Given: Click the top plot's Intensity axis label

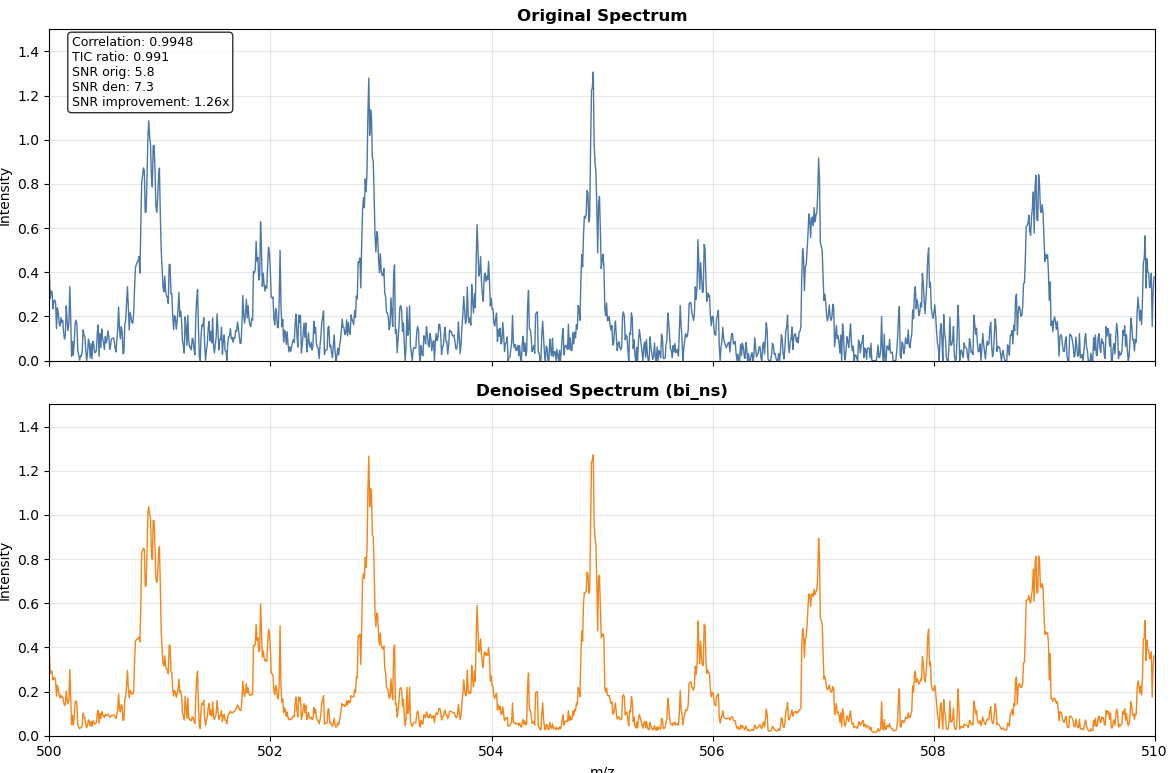Looking at the screenshot, I should [x=6, y=196].
